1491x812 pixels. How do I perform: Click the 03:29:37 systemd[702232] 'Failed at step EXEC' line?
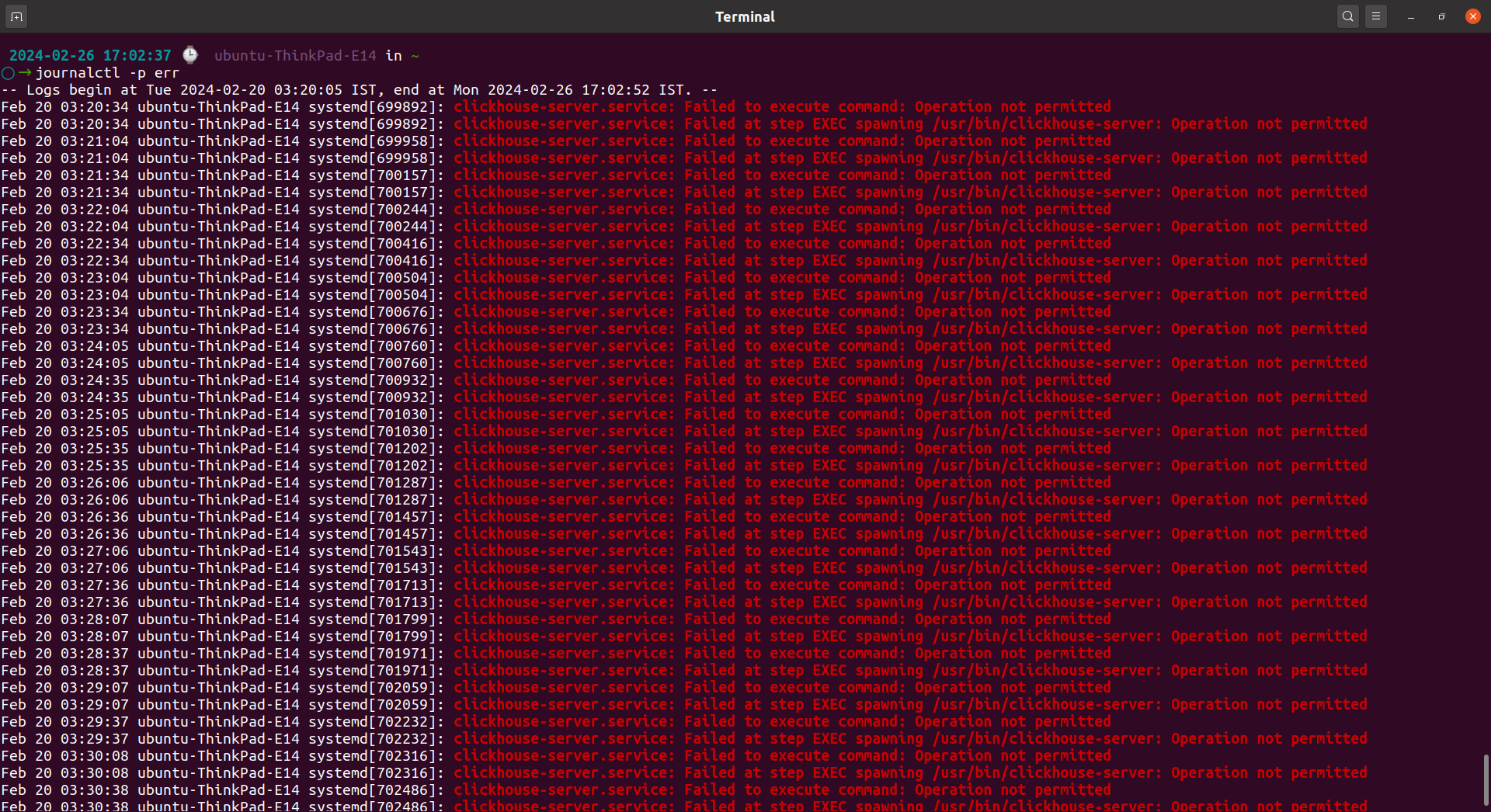pos(684,739)
